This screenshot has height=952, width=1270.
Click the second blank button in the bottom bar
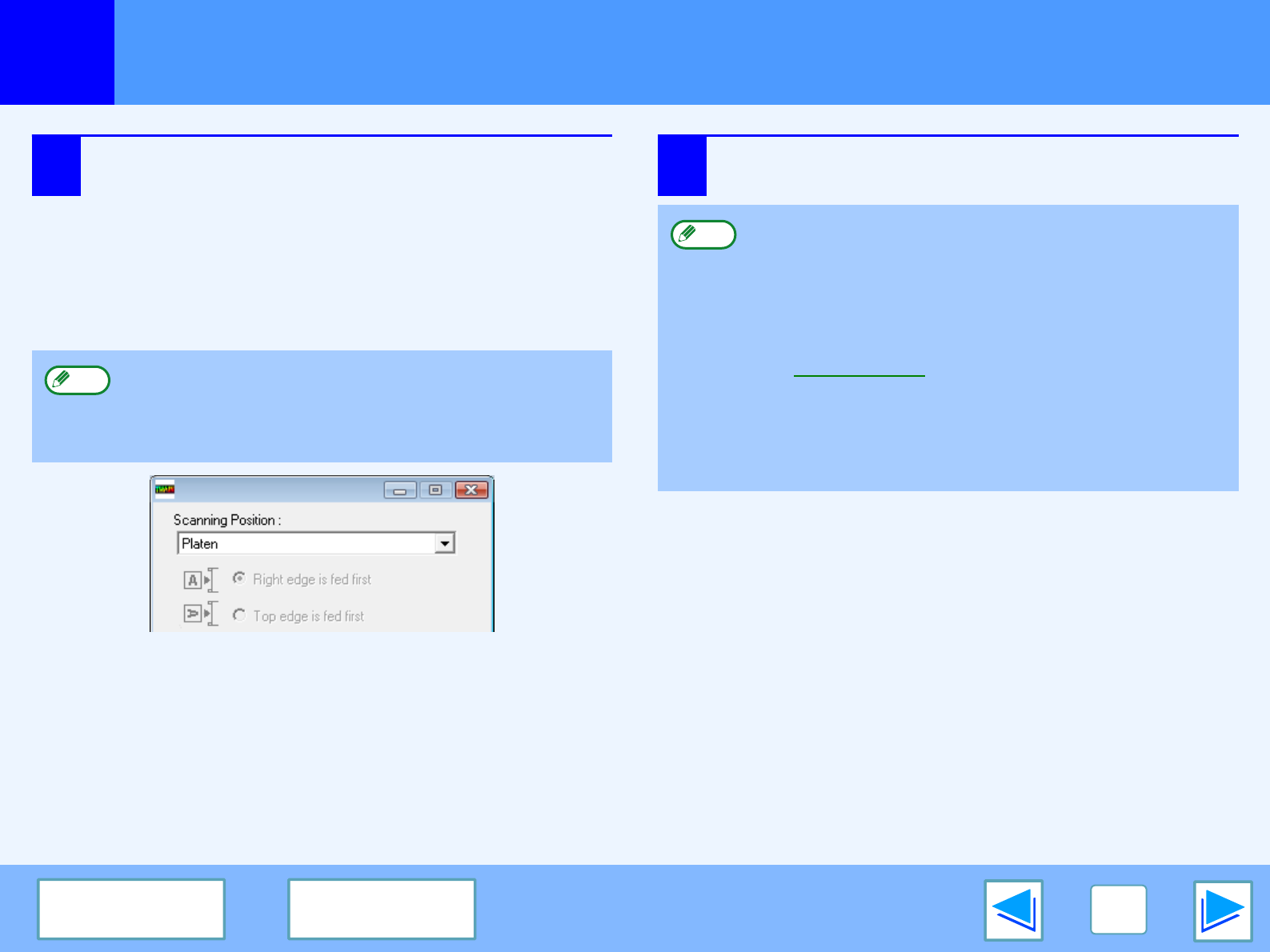[x=382, y=909]
